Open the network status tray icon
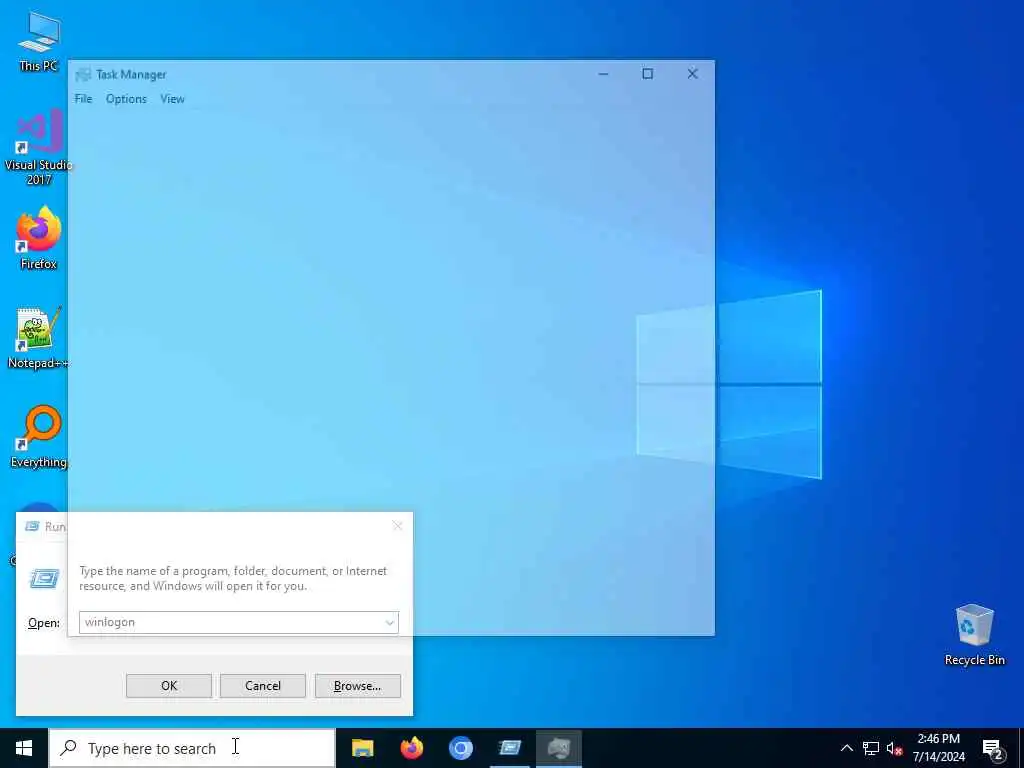The width and height of the screenshot is (1024, 768). pos(871,748)
